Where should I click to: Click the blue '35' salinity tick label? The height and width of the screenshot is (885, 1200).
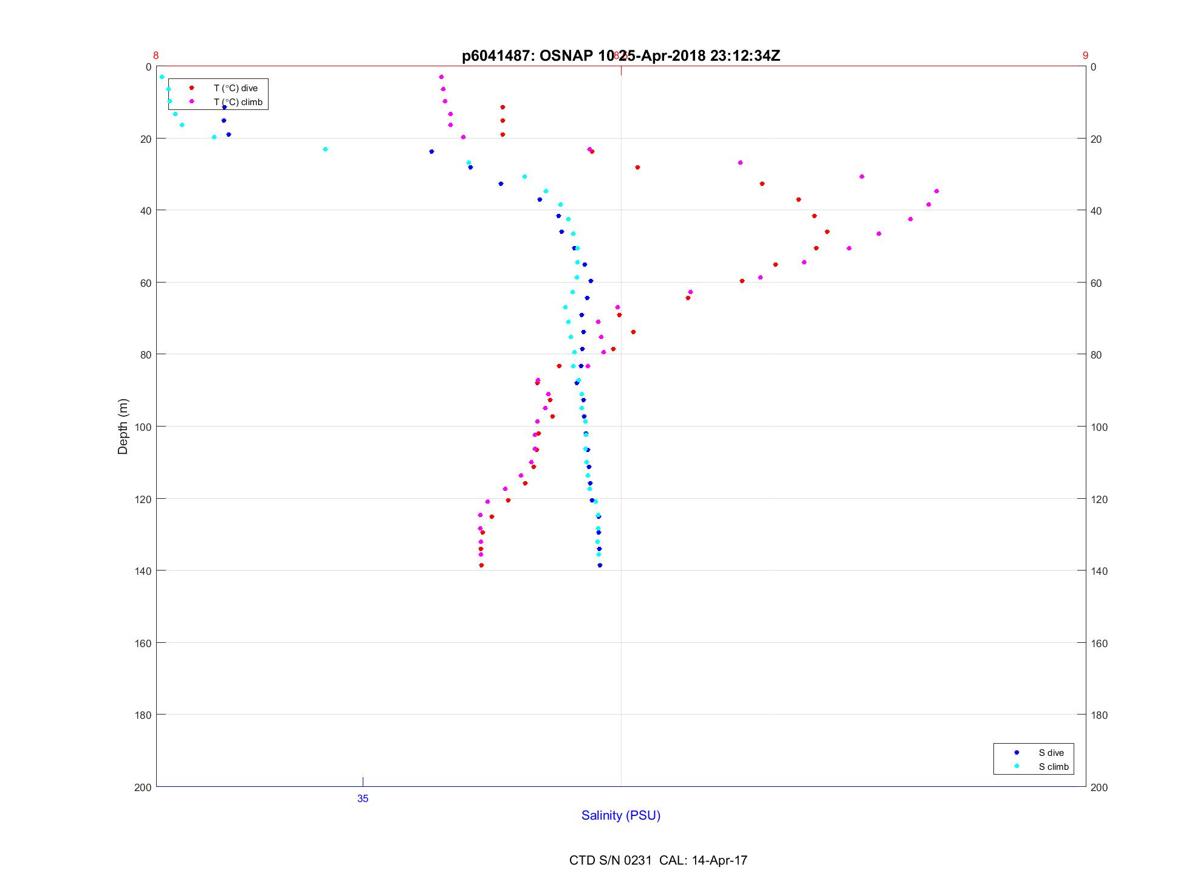[363, 799]
